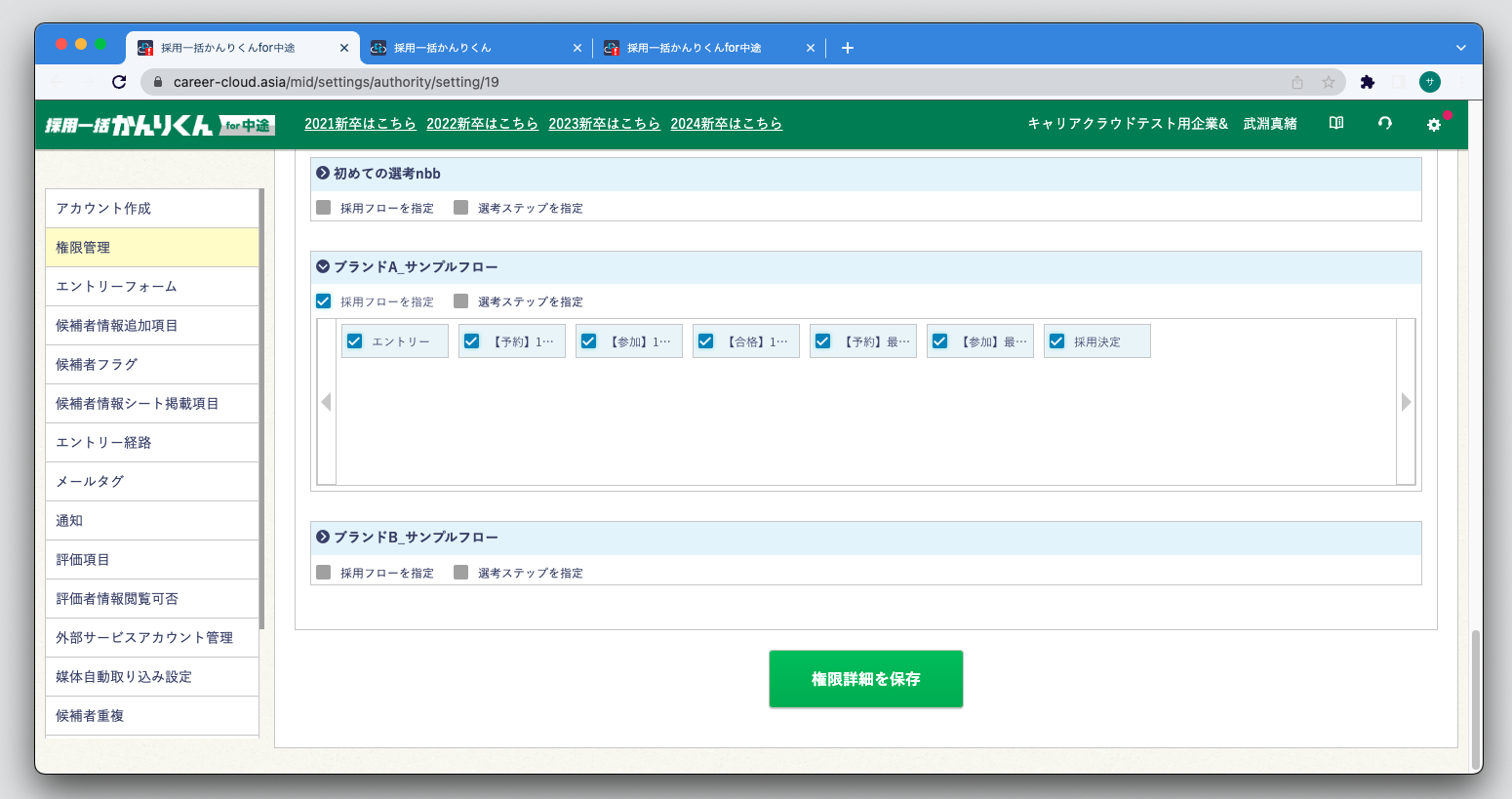
Task: Uncheck the エントリー step checkbox
Action: coord(355,341)
